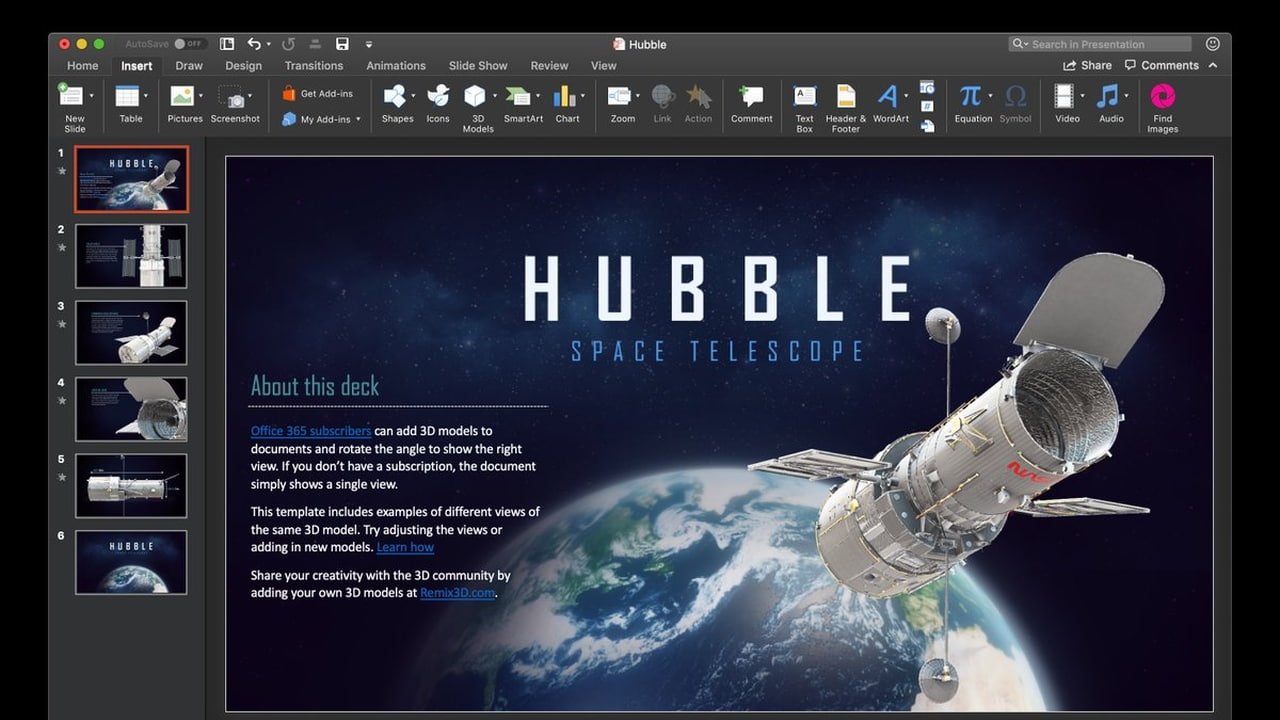The height and width of the screenshot is (720, 1280).
Task: Expand the New Slide layout dropdown
Action: pyautogui.click(x=91, y=96)
